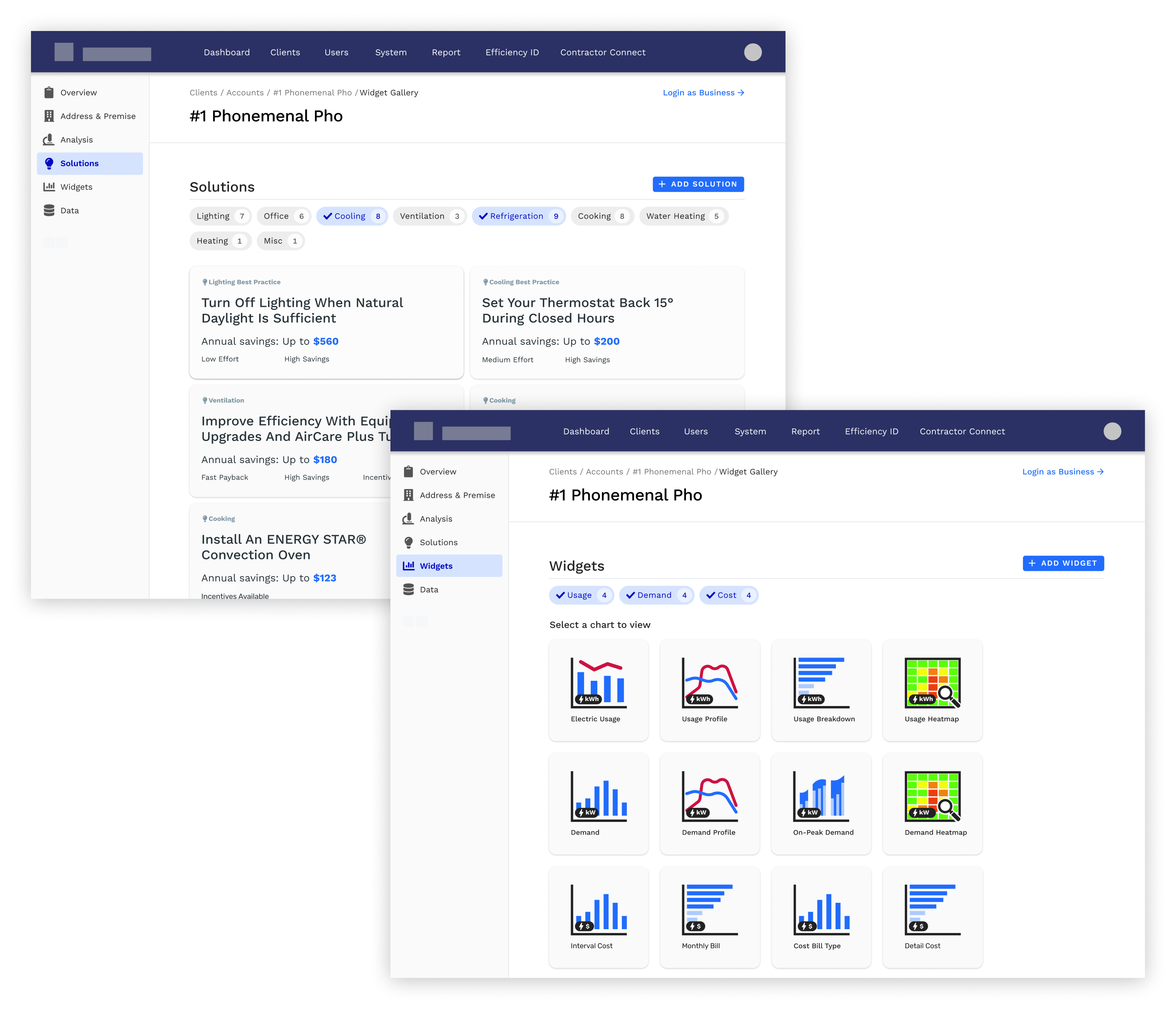Enable the Heating filter chip
The image size is (1176, 1009).
pos(220,241)
